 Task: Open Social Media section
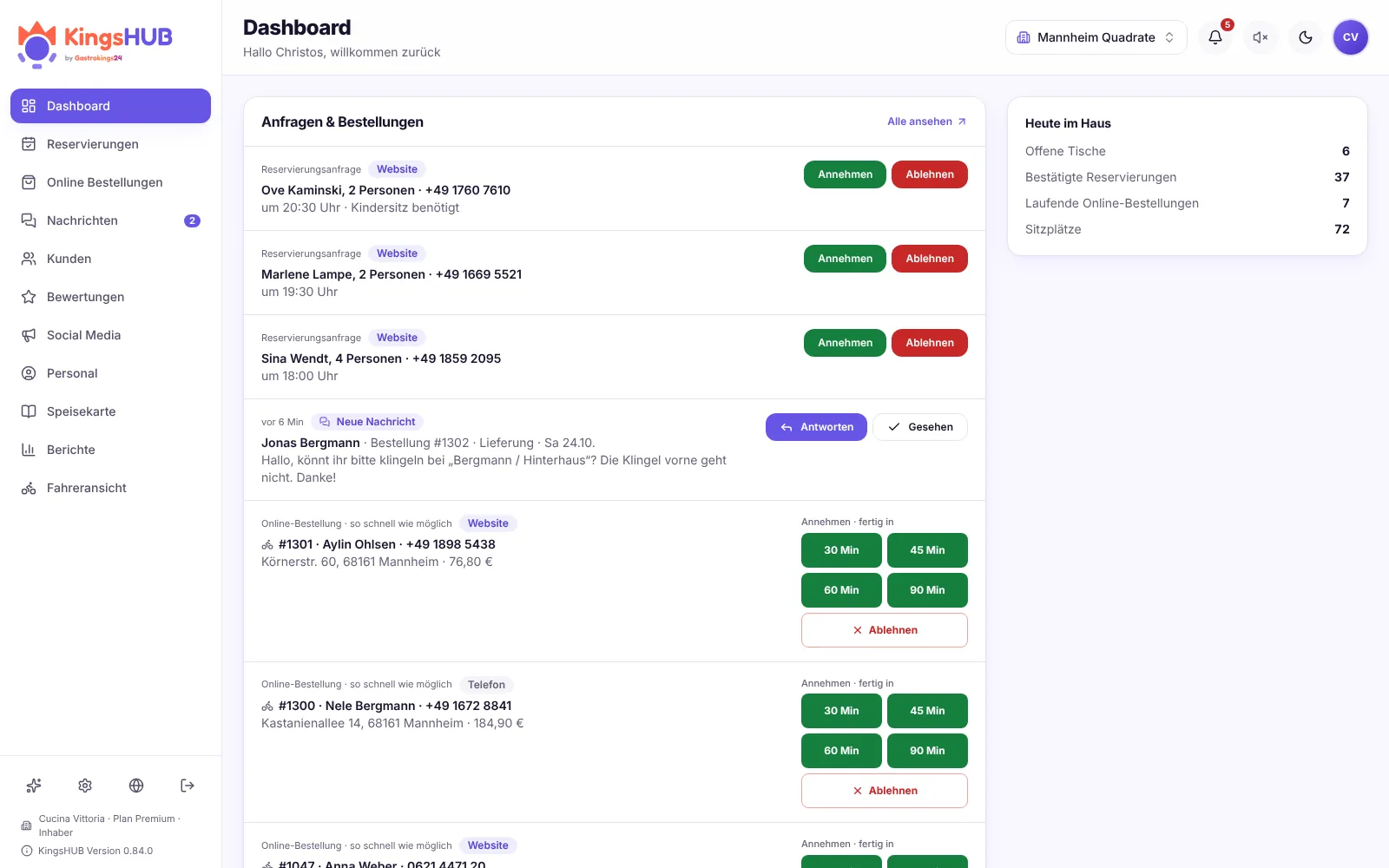110,335
